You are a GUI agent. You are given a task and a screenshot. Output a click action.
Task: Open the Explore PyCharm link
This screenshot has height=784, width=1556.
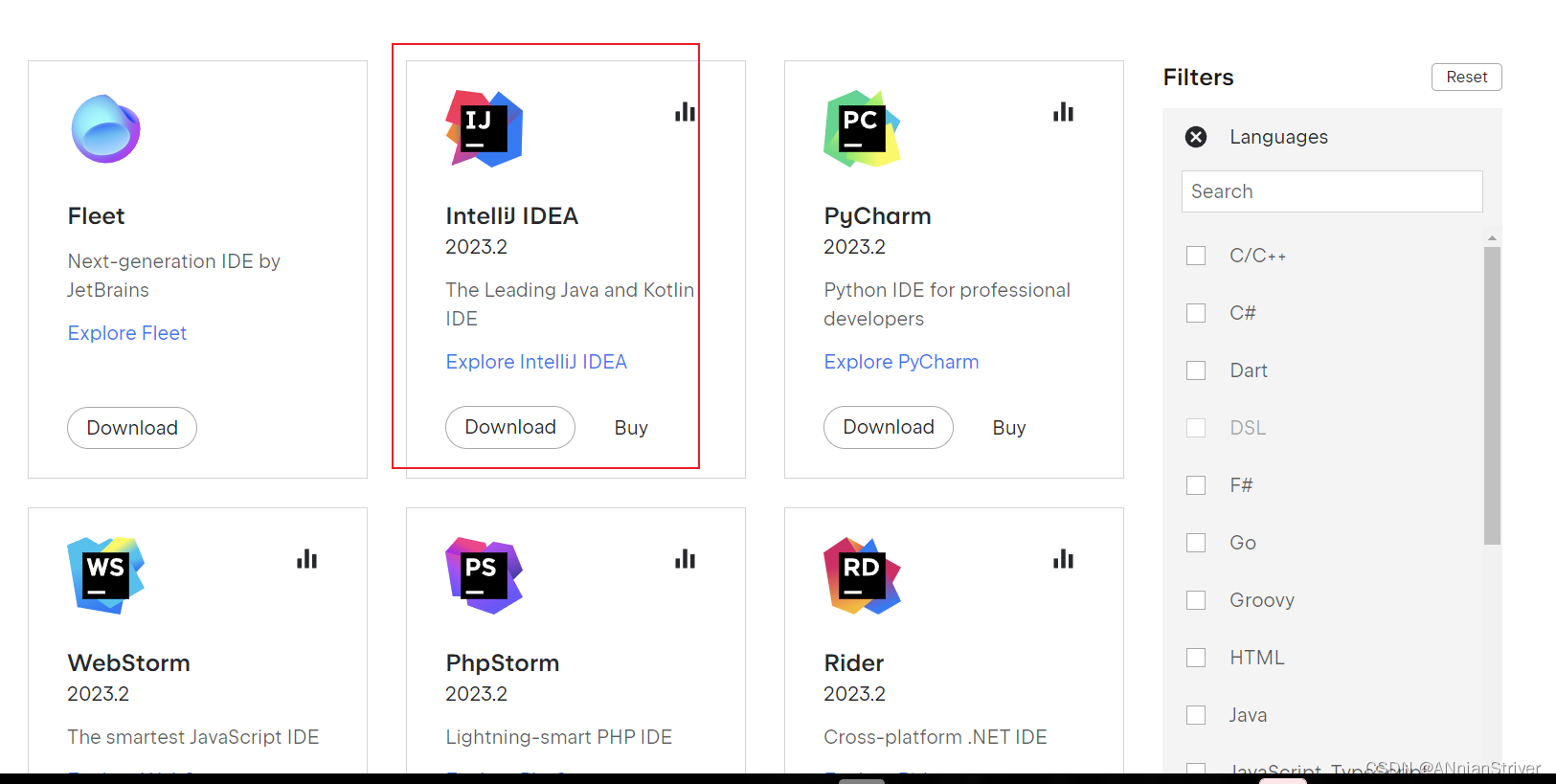coord(901,362)
